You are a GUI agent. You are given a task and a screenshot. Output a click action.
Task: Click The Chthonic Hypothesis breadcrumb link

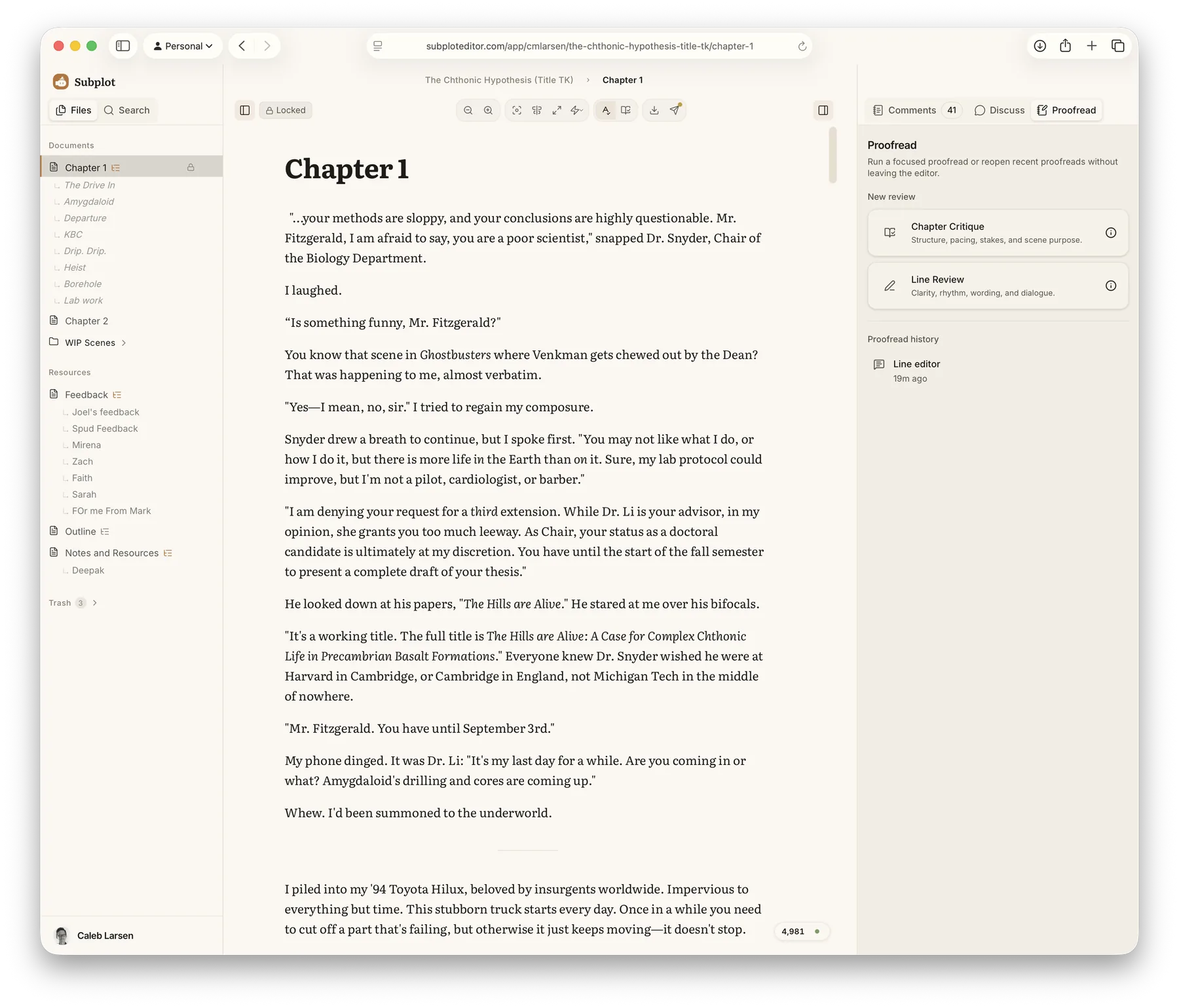pos(499,80)
